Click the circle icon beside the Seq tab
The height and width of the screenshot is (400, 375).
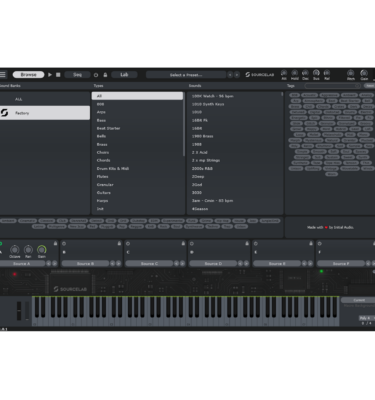(x=96, y=75)
